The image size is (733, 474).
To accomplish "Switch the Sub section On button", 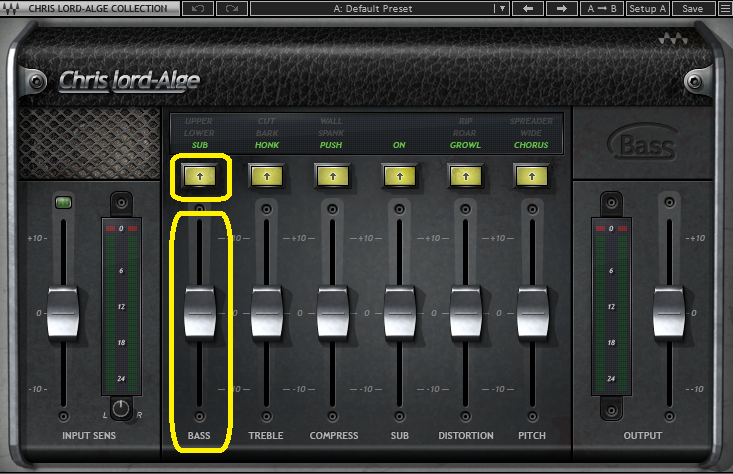I will 399,177.
